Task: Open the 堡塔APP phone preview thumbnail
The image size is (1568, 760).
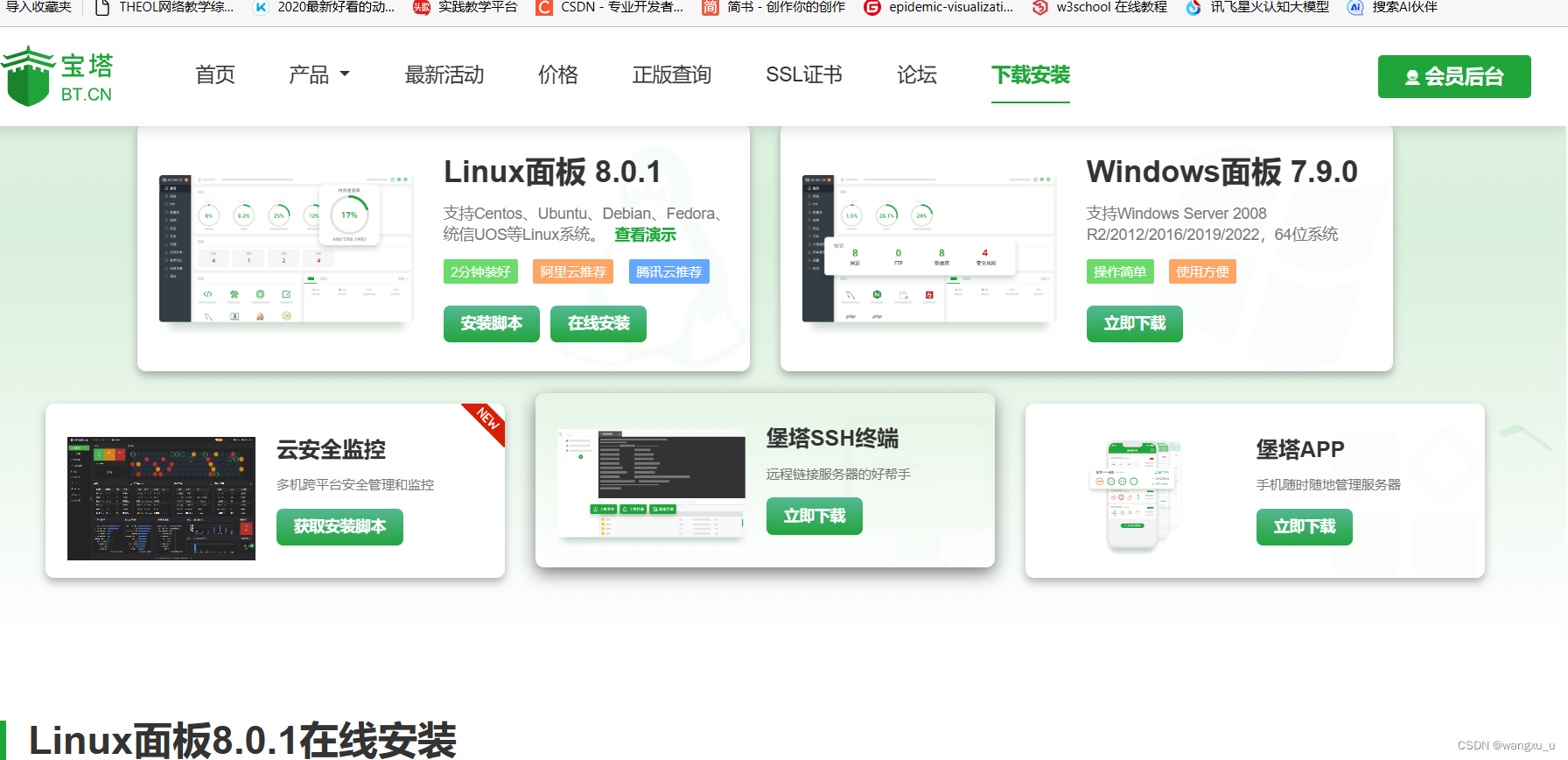Action: (1136, 496)
